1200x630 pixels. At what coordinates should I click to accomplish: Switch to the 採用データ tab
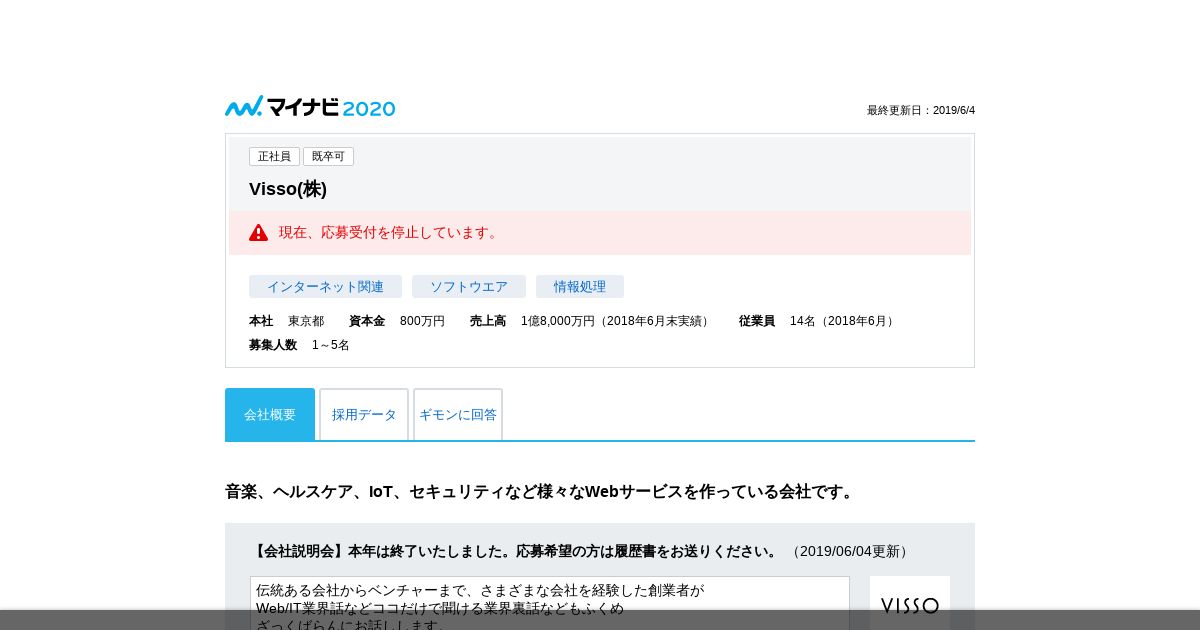tap(364, 414)
